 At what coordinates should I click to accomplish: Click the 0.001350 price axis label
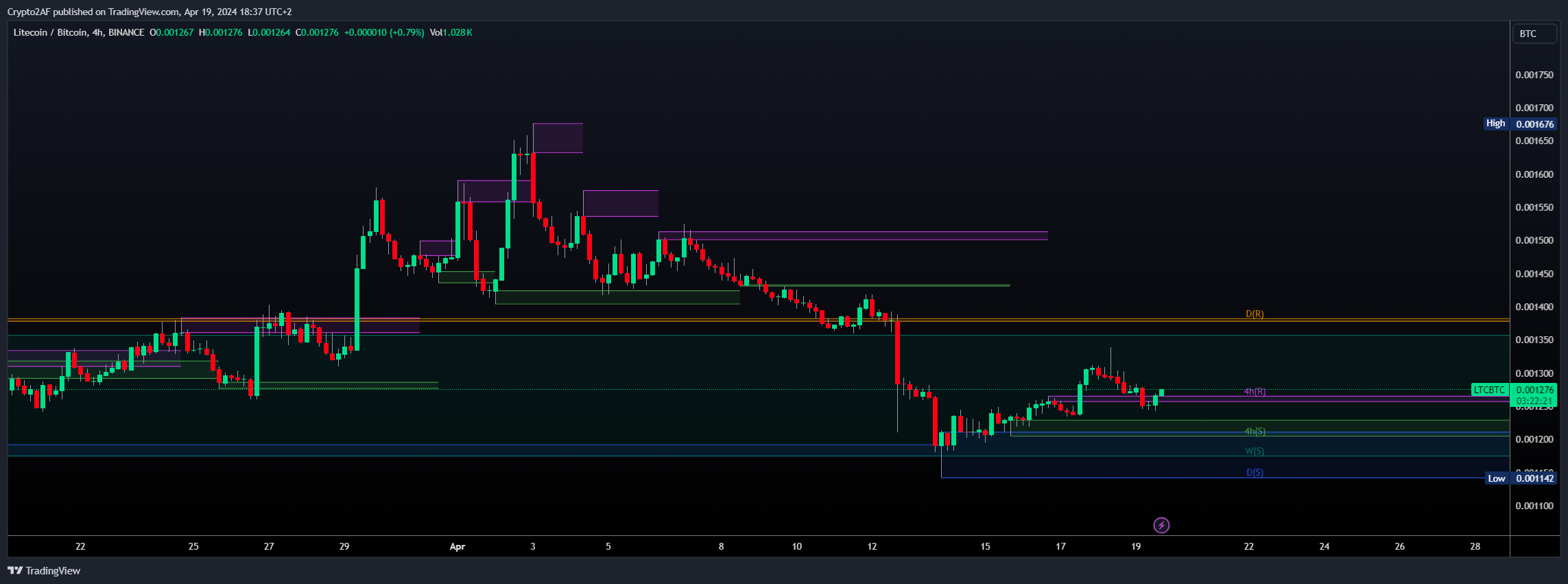(x=1534, y=340)
